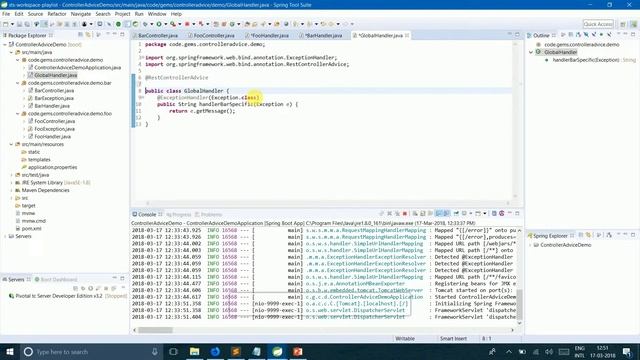Select pom.xml in Package Explorer
This screenshot has height=360, width=640.
pos(31,228)
